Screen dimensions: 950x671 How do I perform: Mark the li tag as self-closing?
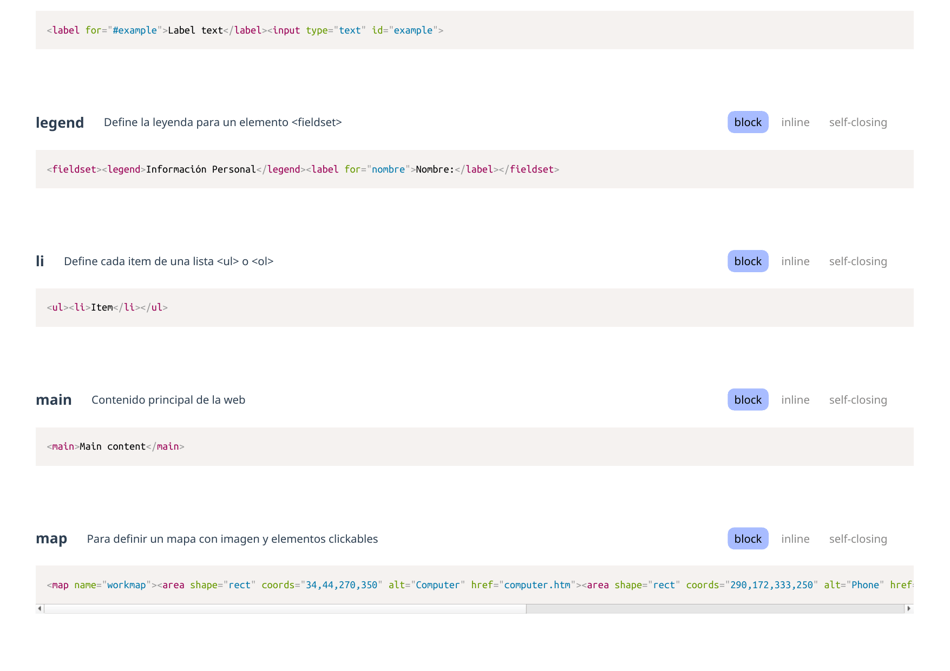tap(858, 261)
